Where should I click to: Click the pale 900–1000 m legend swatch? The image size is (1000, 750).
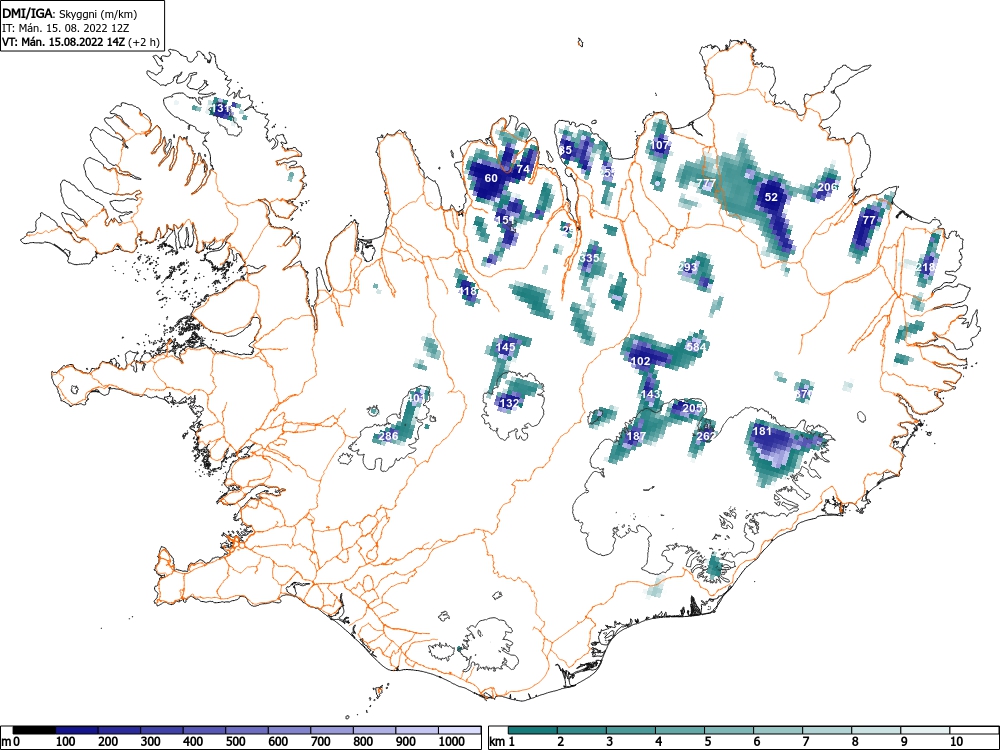(x=417, y=730)
